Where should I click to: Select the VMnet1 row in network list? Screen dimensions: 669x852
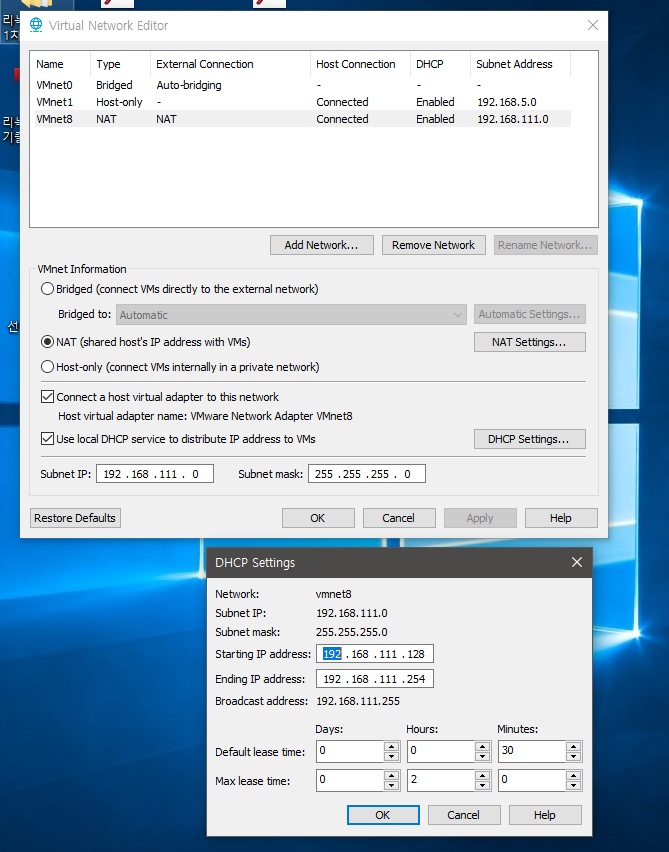coord(303,102)
